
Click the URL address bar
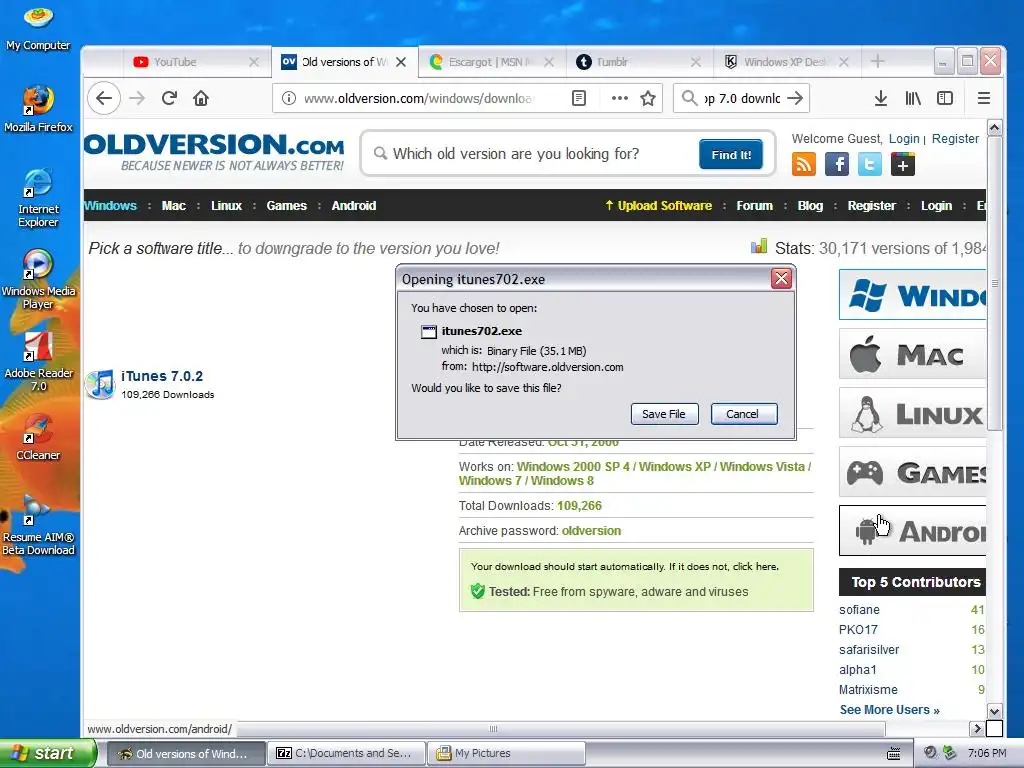click(419, 99)
